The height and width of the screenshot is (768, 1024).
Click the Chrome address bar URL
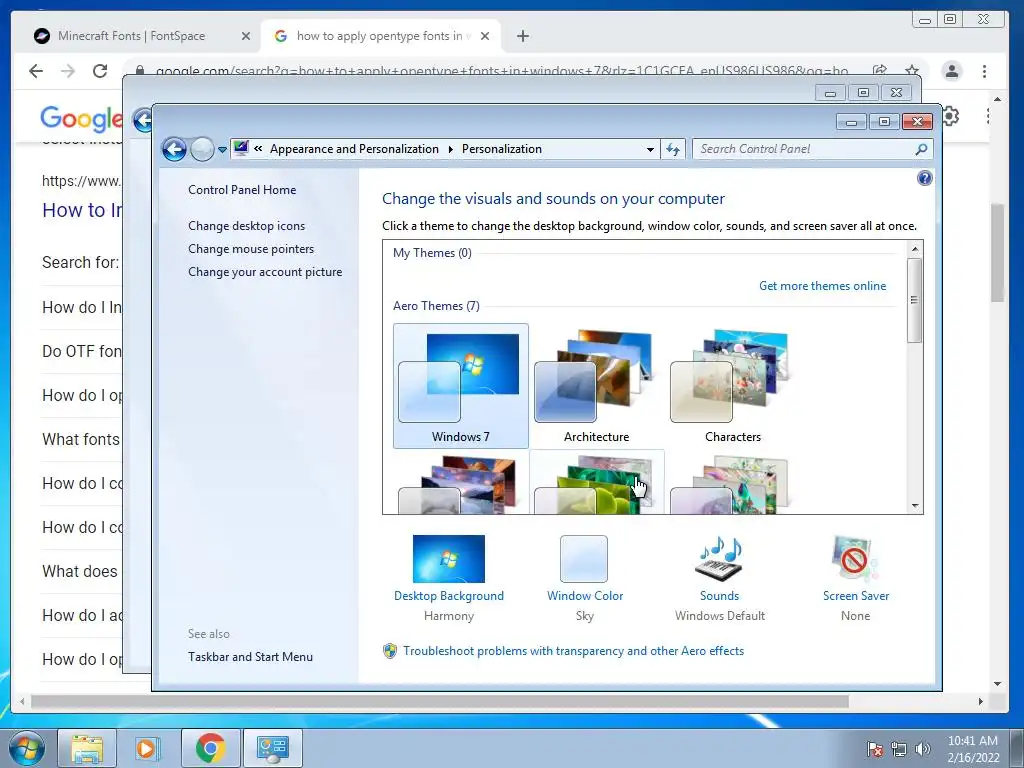502,70
